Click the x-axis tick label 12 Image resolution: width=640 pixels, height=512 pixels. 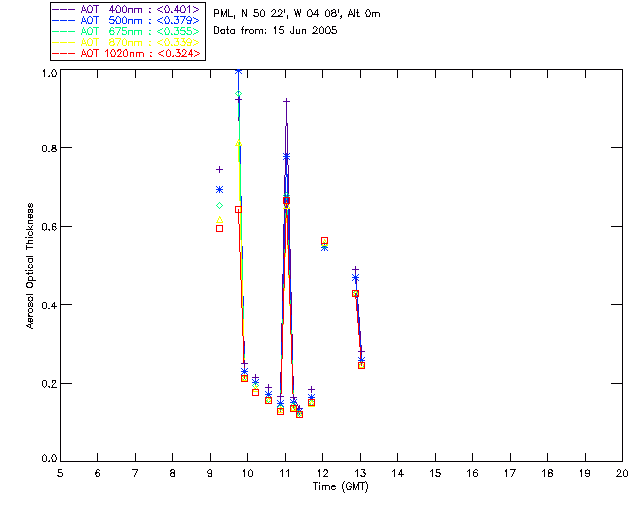point(322,473)
